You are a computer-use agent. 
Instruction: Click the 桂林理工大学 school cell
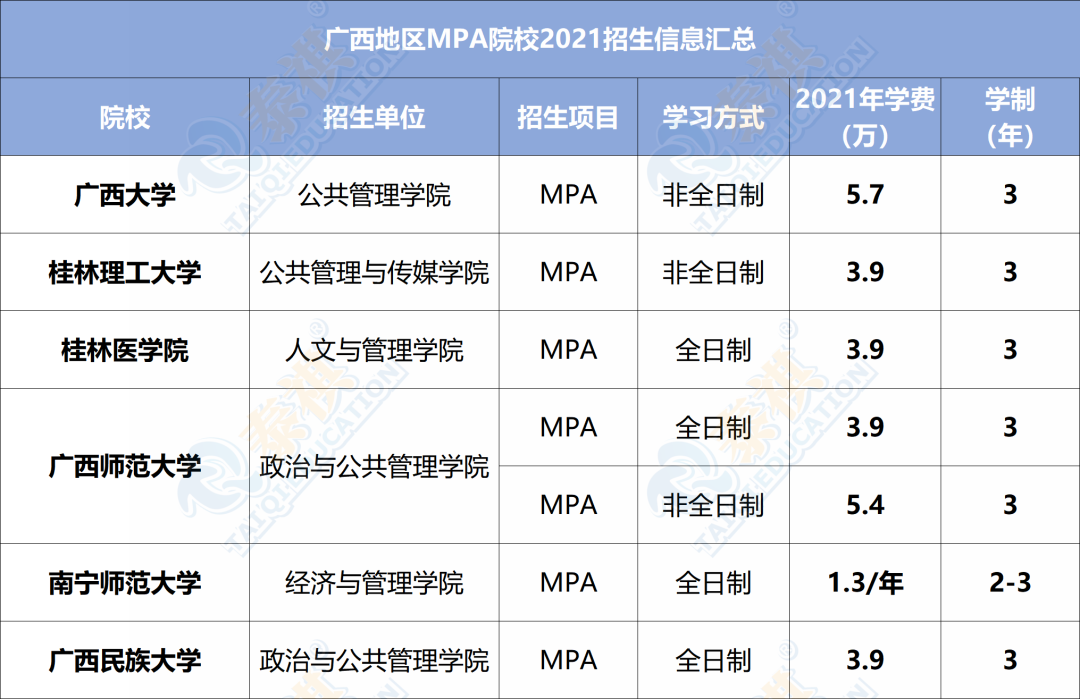[x=125, y=272]
